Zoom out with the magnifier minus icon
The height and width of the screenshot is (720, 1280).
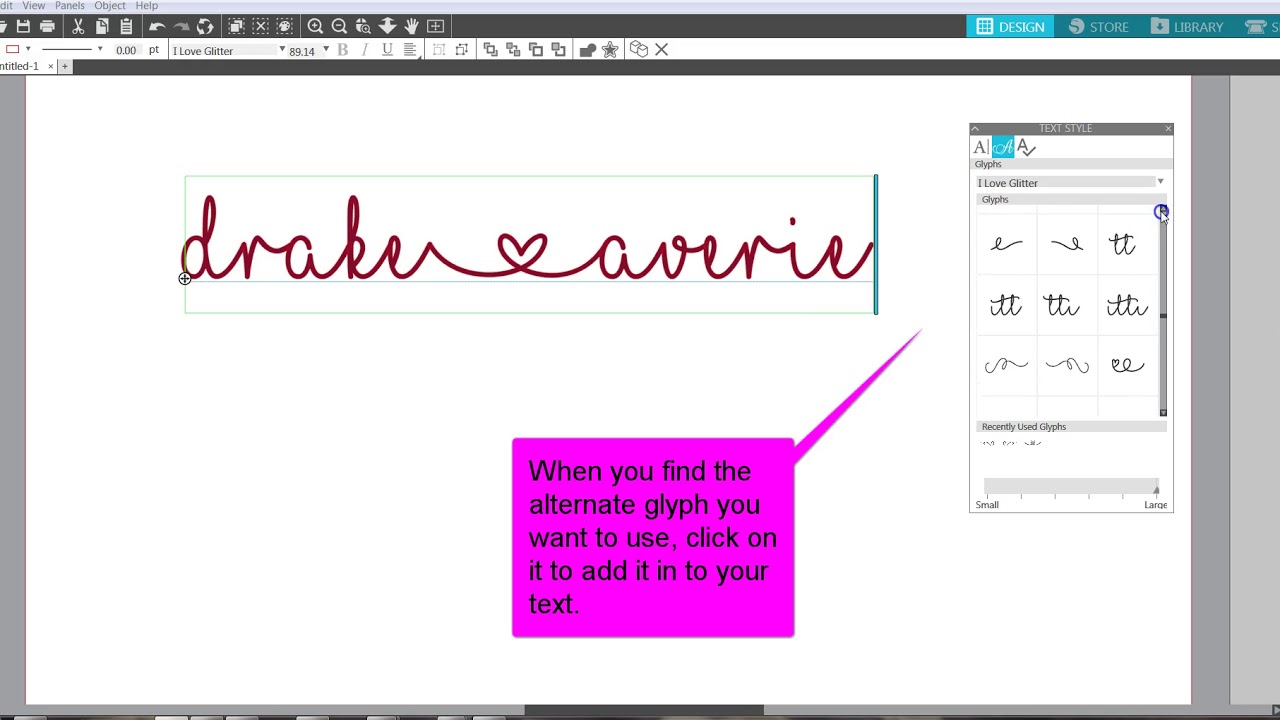click(339, 26)
